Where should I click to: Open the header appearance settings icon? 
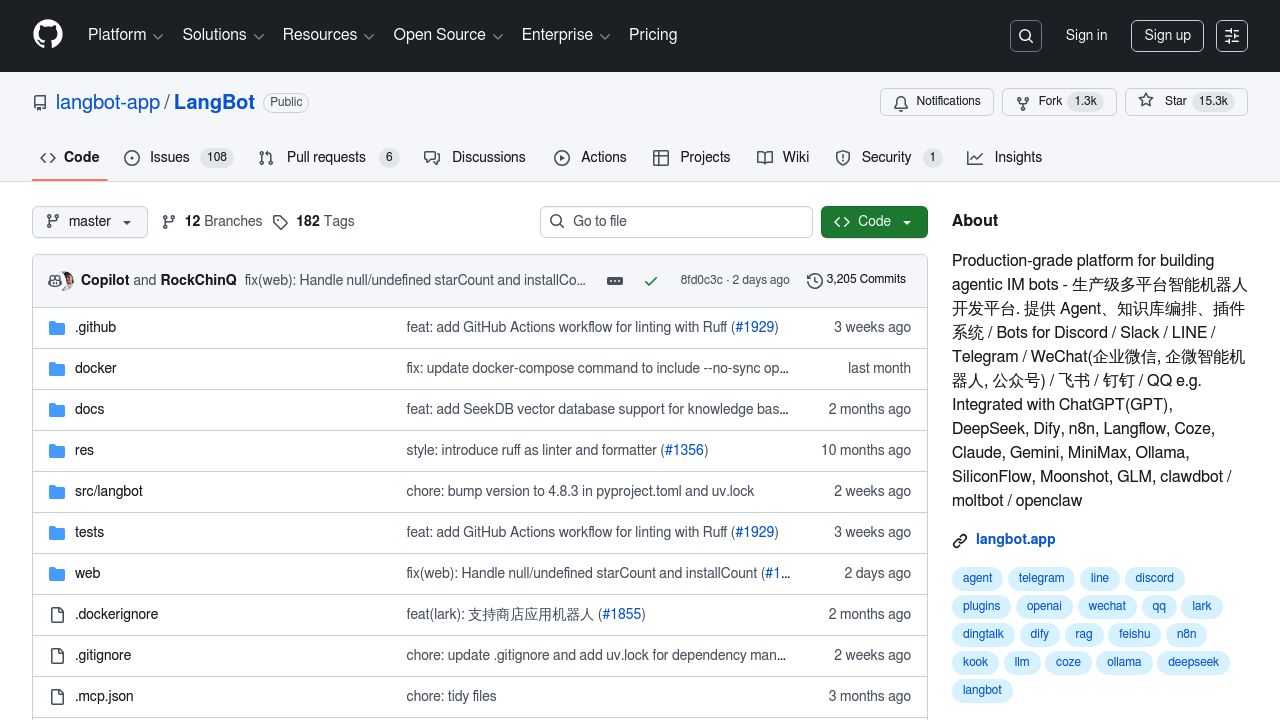coord(1232,36)
